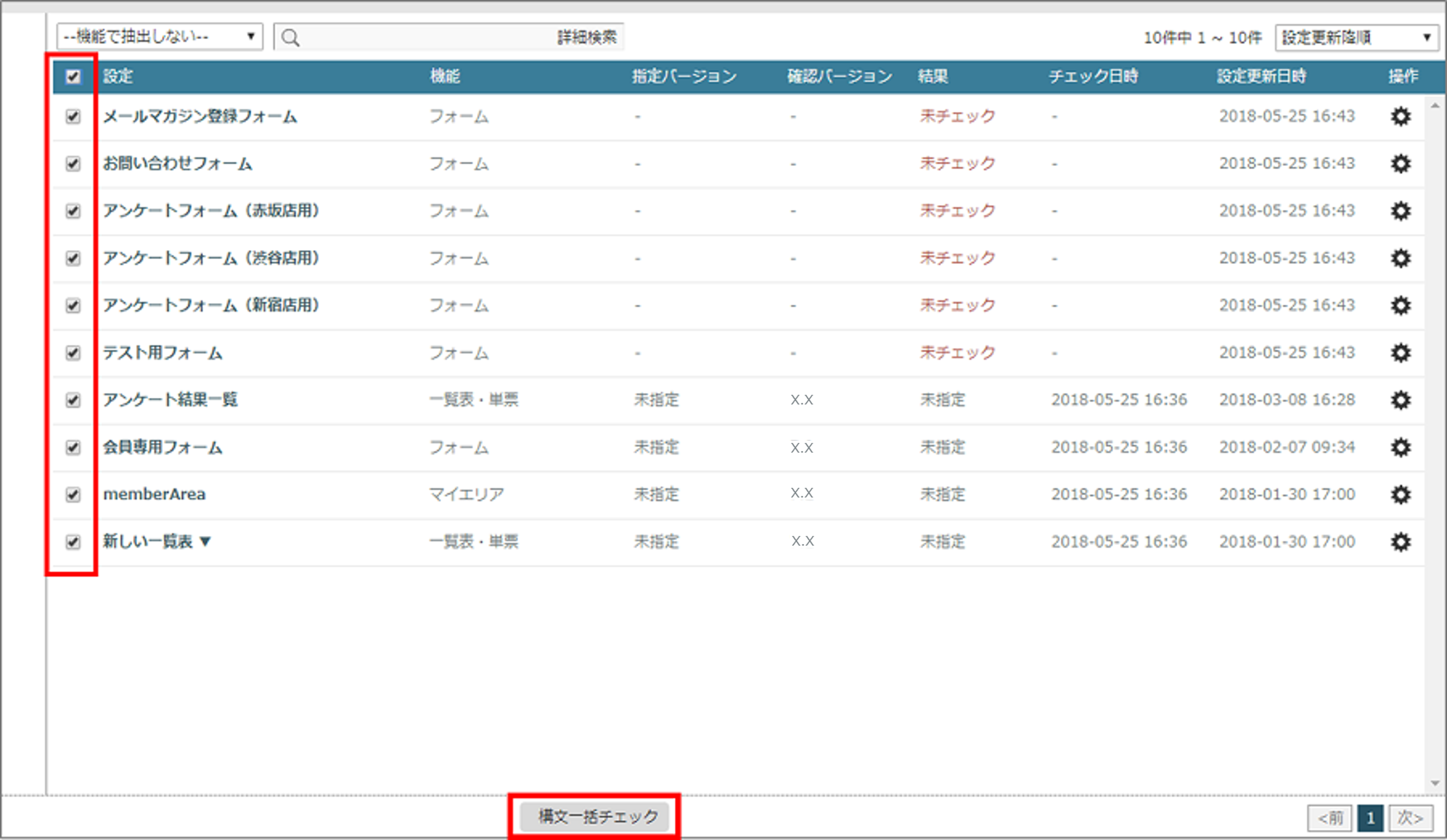This screenshot has height=840, width=1447.
Task: Open 会員専用フォーム setting name
Action: pos(162,447)
